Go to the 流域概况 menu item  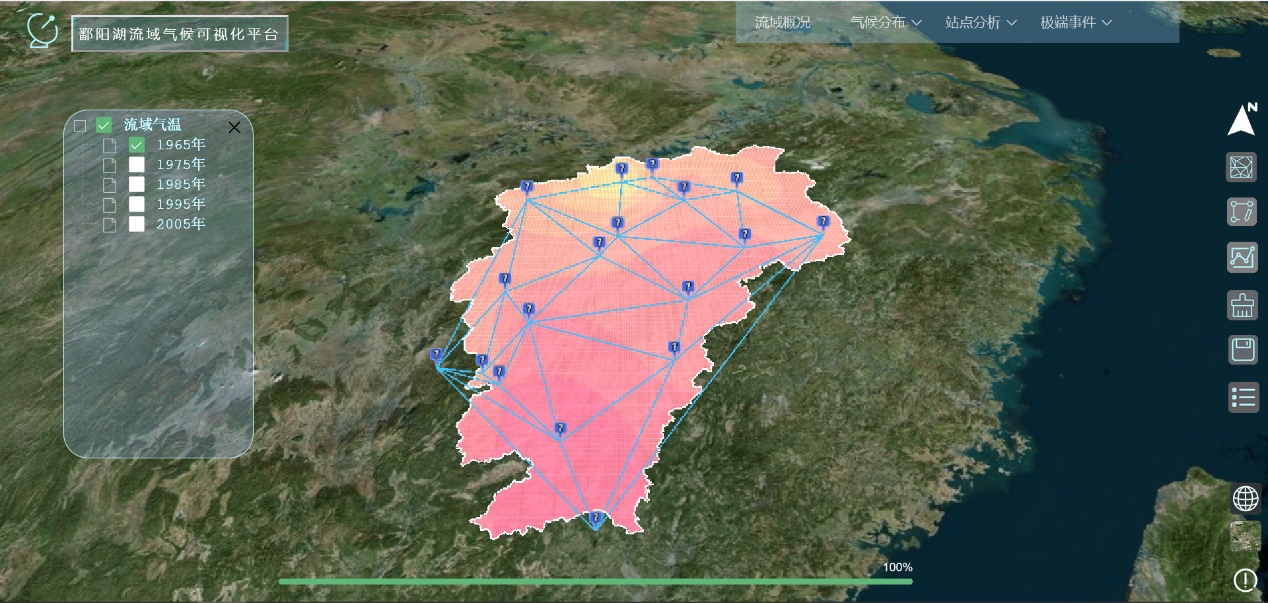point(783,23)
